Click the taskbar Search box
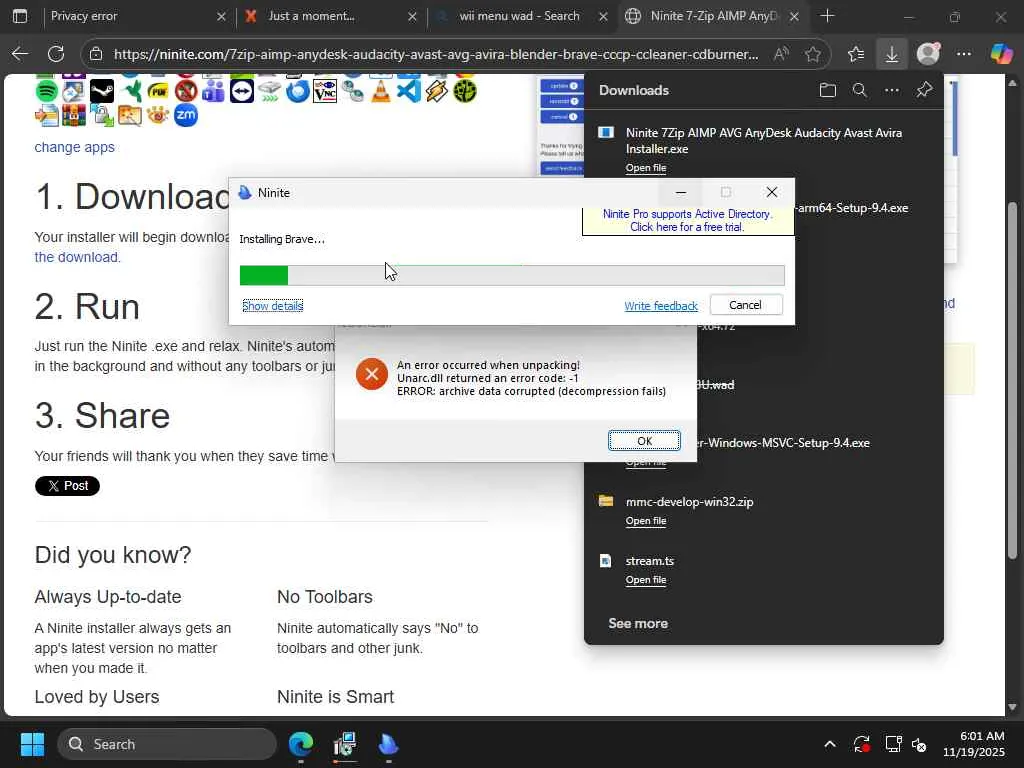This screenshot has width=1024, height=768. click(167, 744)
